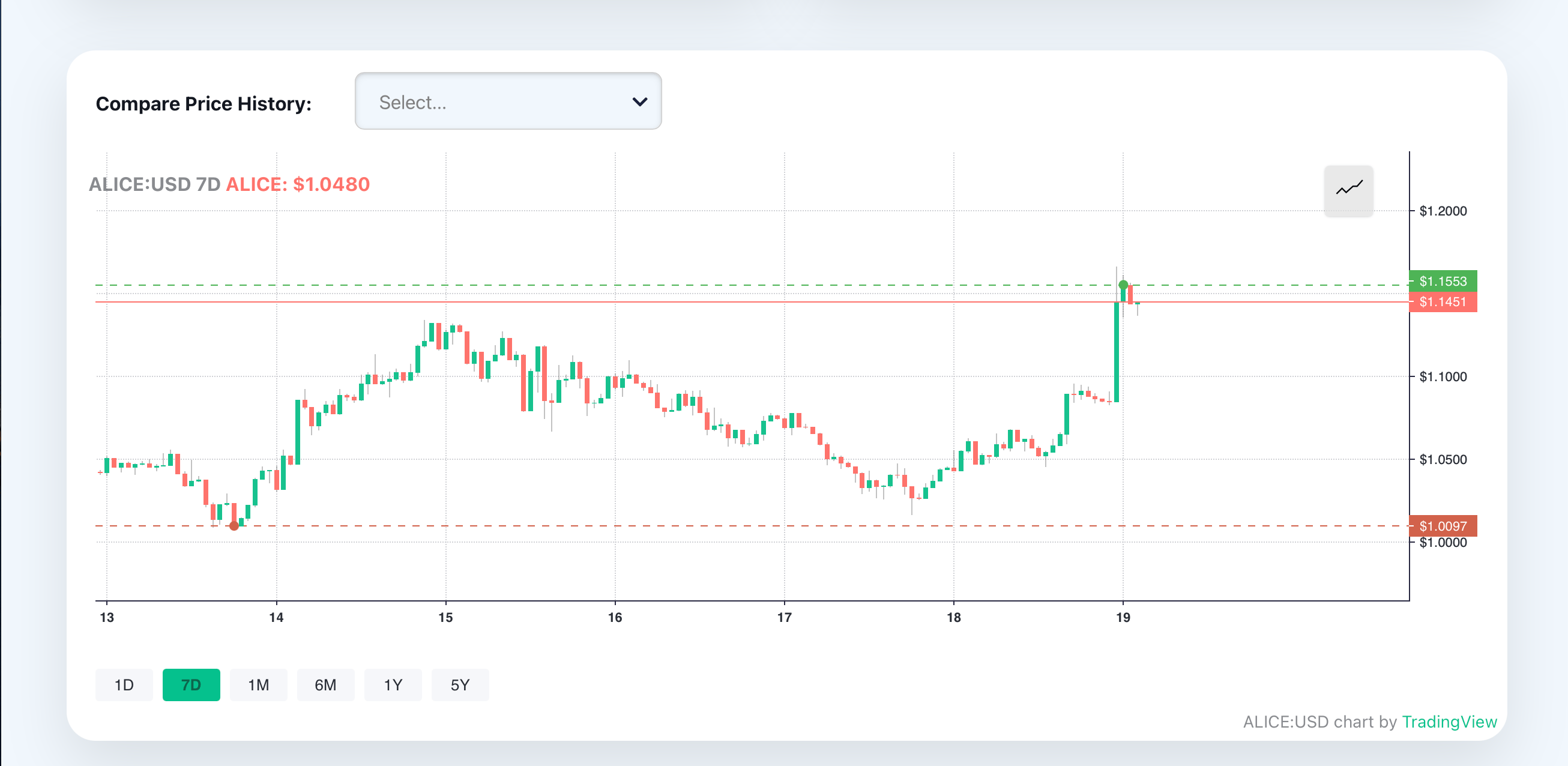The image size is (1568, 766).
Task: Choose the 5Y time range
Action: click(x=460, y=684)
